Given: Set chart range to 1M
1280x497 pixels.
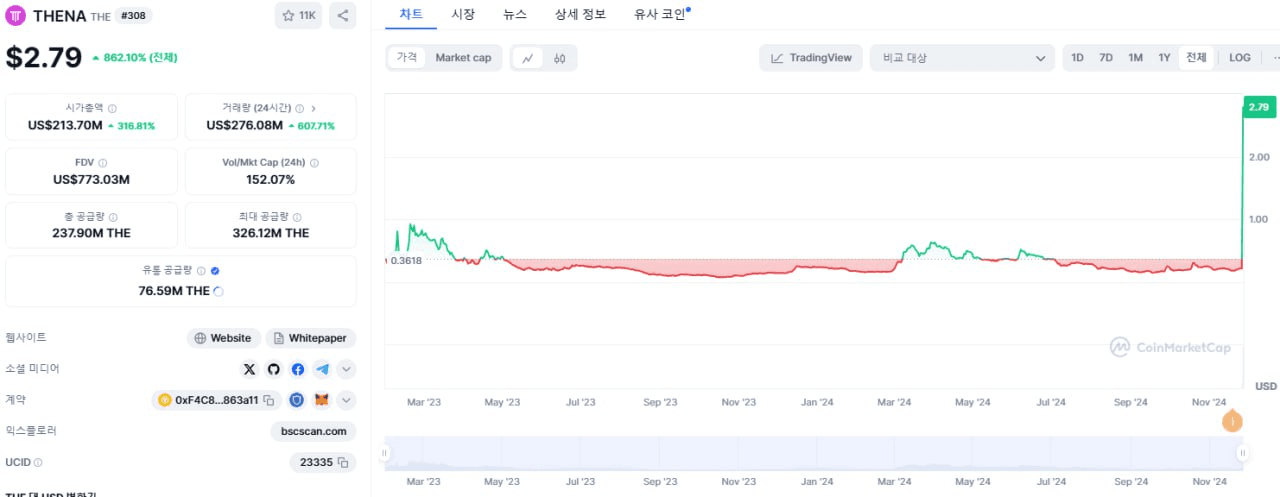Looking at the screenshot, I should pyautogui.click(x=1135, y=58).
